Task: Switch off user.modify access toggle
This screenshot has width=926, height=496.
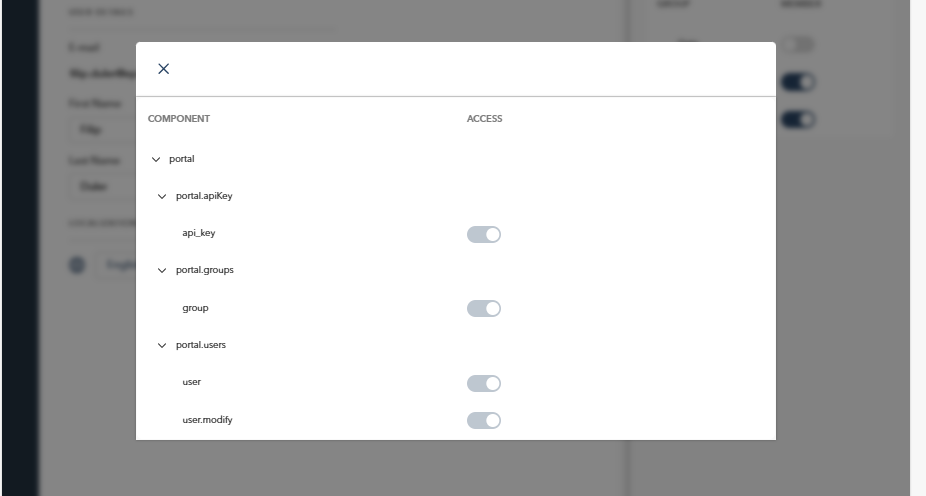Action: click(484, 420)
